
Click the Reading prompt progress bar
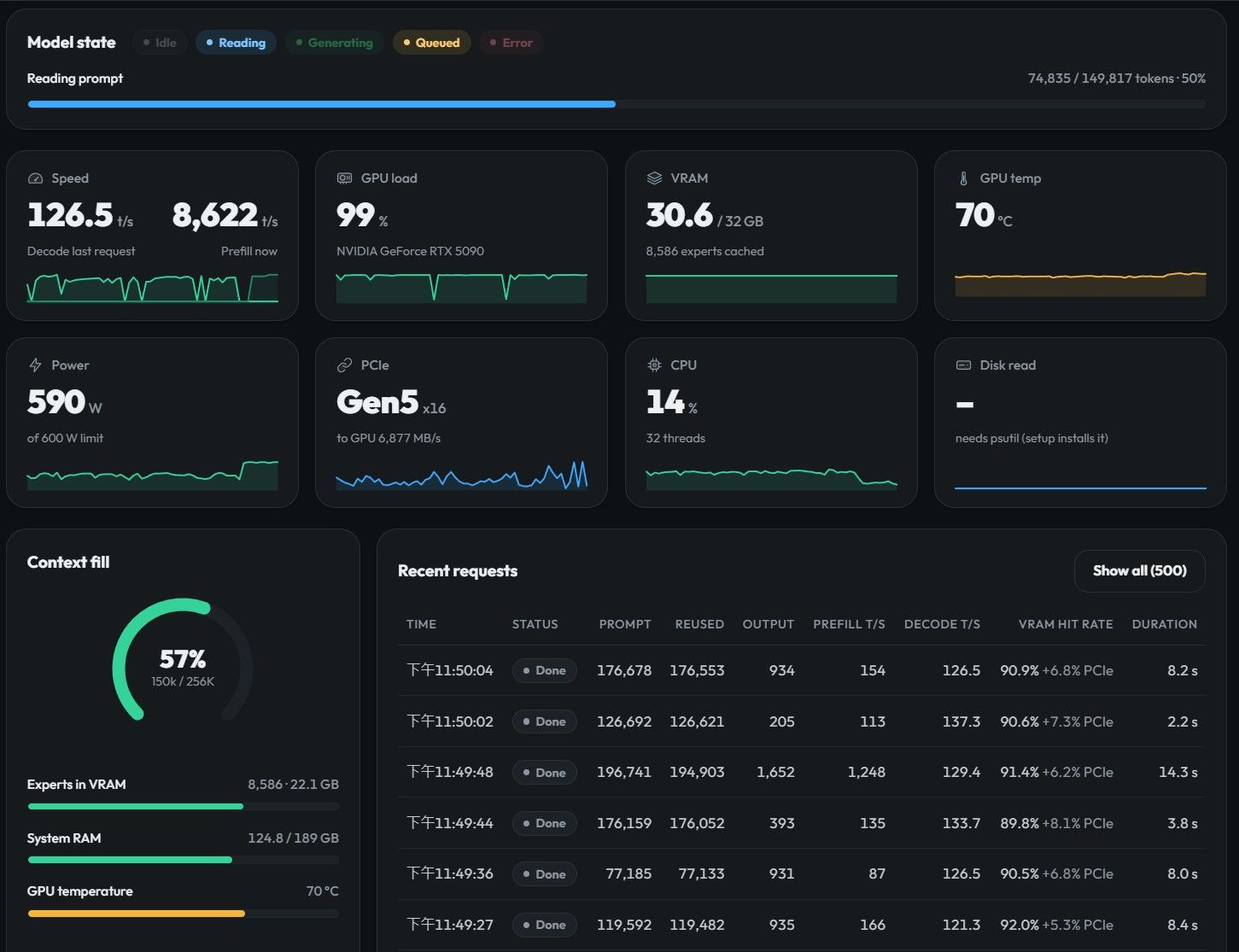[617, 104]
